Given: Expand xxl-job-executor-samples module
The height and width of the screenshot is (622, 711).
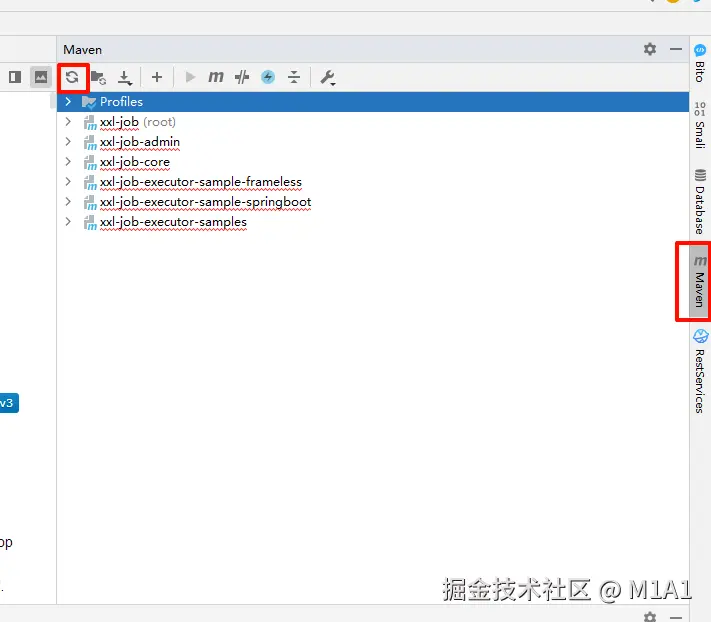Looking at the screenshot, I should 68,222.
